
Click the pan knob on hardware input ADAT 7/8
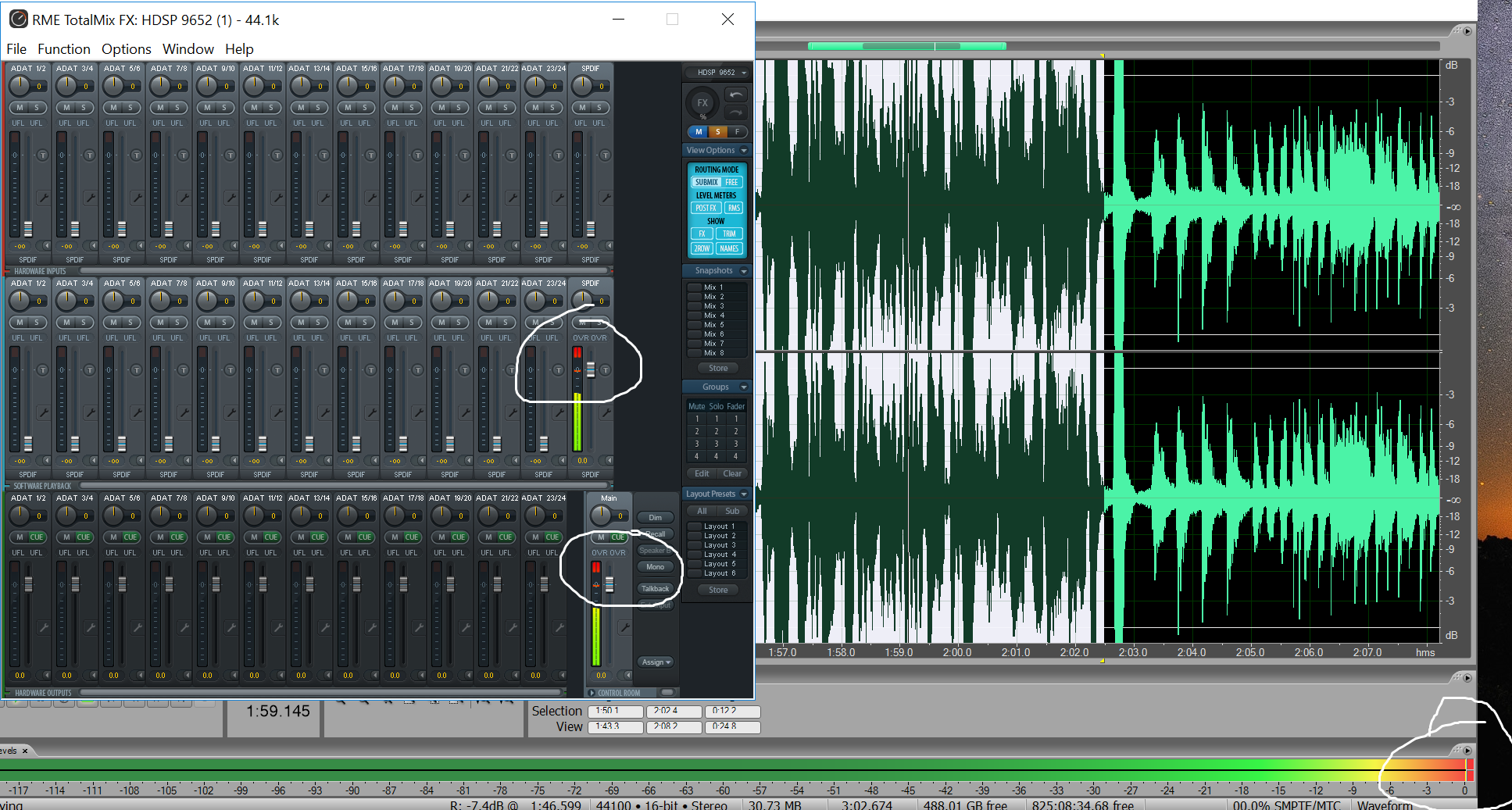pos(160,85)
